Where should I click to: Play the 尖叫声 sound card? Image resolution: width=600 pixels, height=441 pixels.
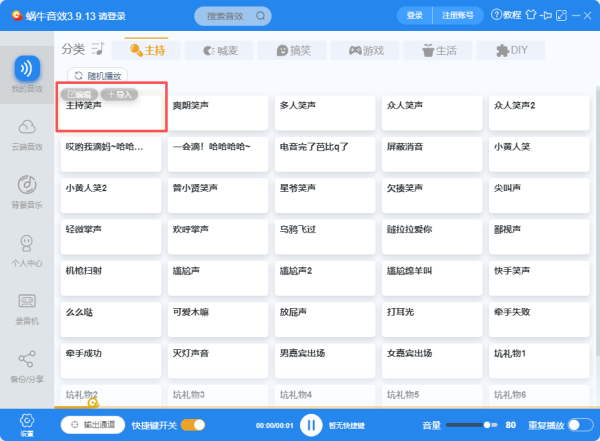(x=540, y=195)
